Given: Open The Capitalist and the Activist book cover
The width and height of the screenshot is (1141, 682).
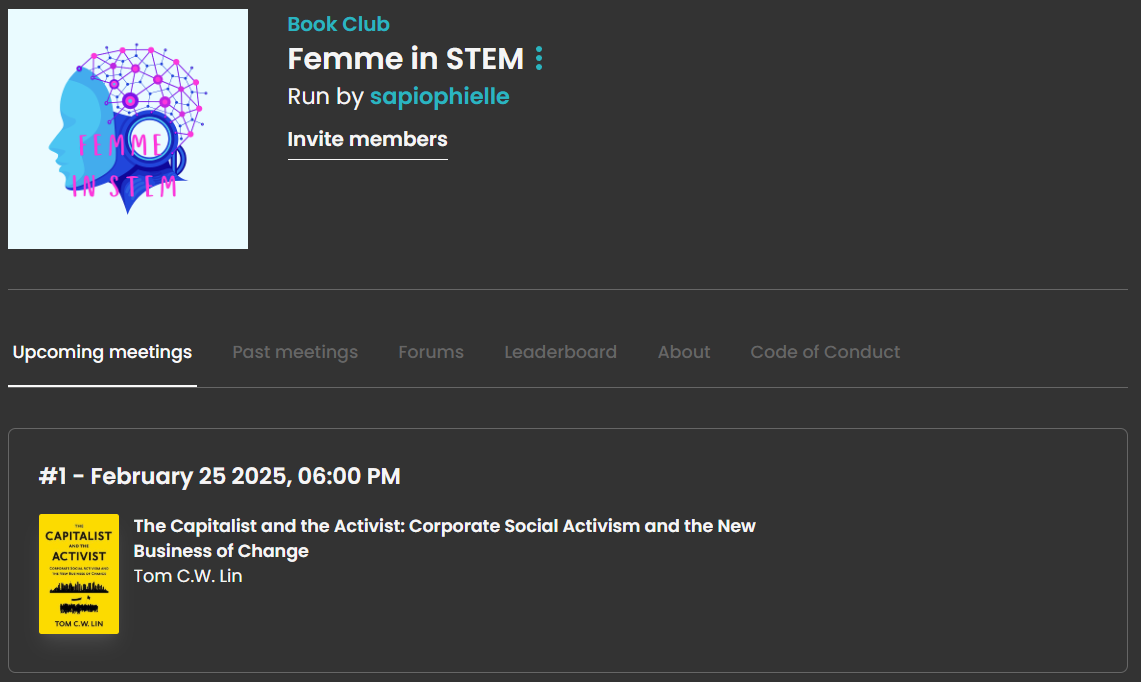Looking at the screenshot, I should click(79, 574).
